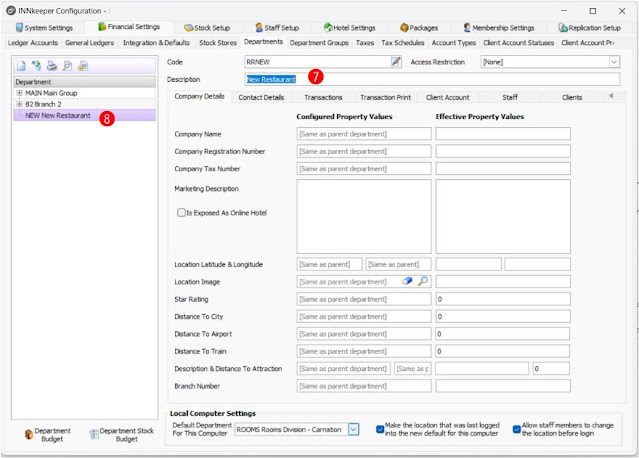
Task: Open the Transactions tab
Action: 323,97
